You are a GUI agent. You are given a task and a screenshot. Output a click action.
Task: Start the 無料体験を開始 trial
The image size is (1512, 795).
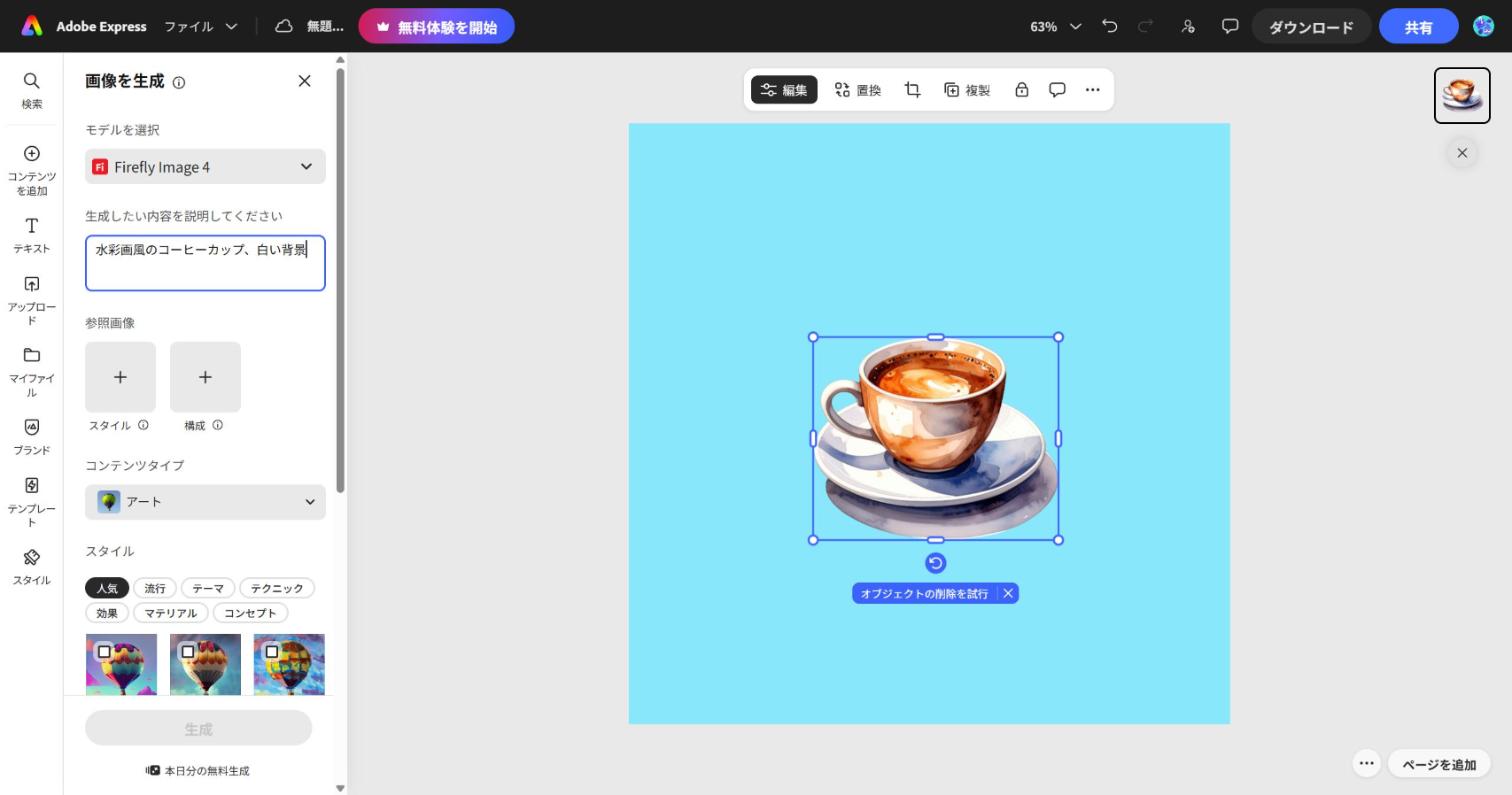[436, 27]
